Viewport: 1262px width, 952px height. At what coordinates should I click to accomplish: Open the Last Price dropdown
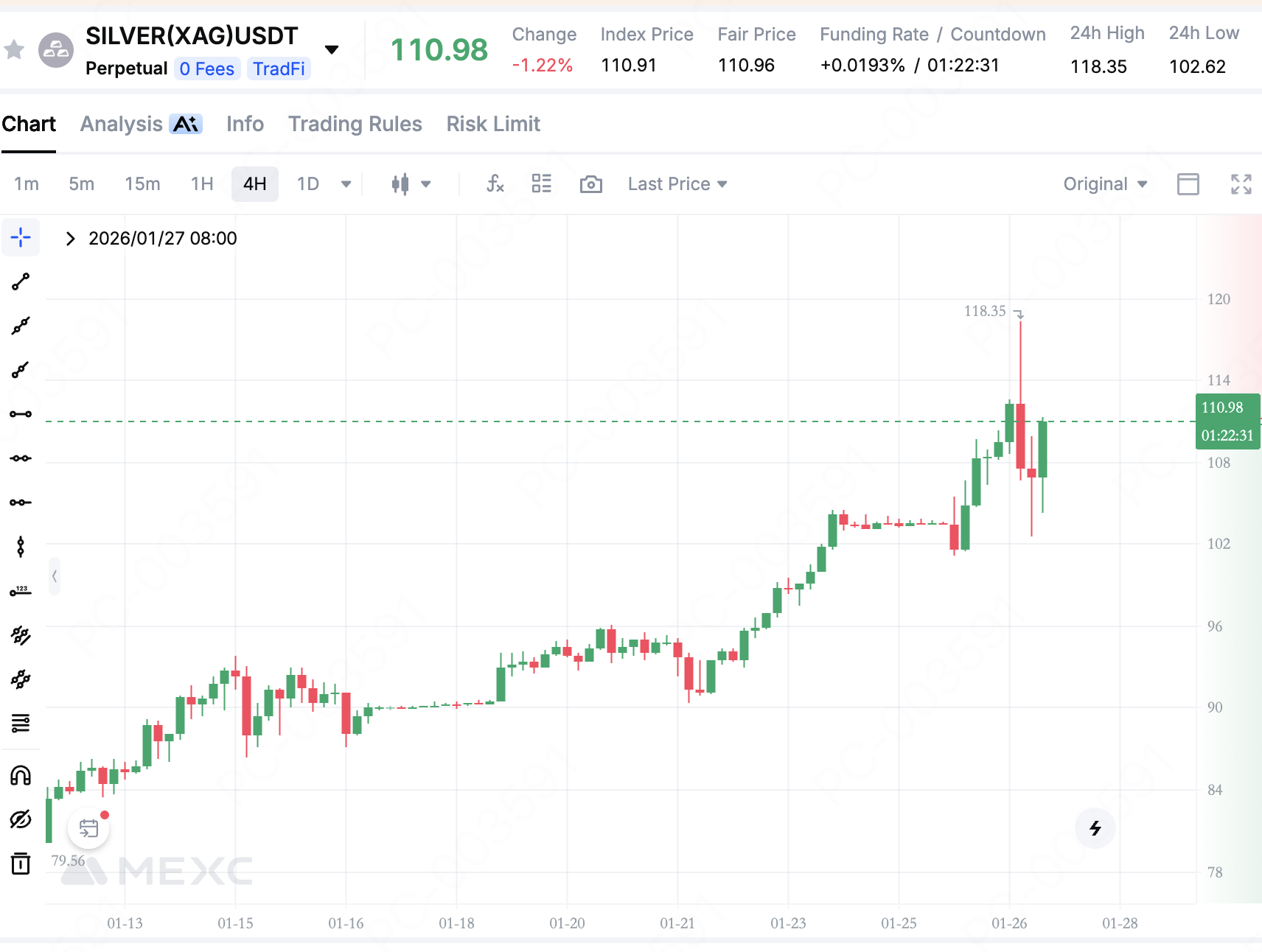pos(677,184)
